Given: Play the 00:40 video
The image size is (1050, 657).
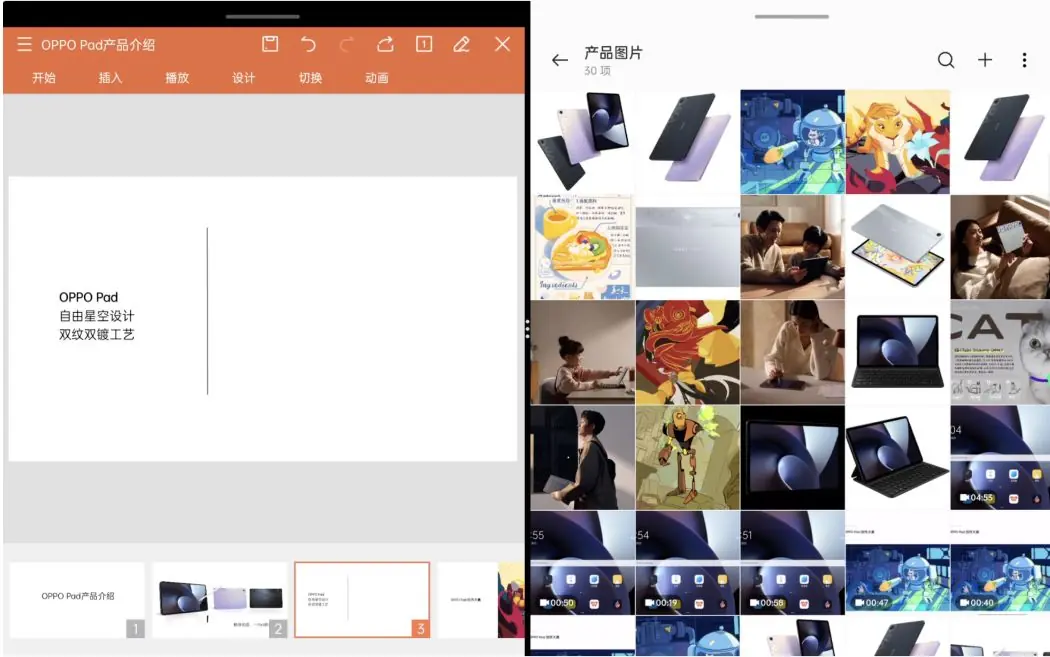Looking at the screenshot, I should (x=1000, y=563).
